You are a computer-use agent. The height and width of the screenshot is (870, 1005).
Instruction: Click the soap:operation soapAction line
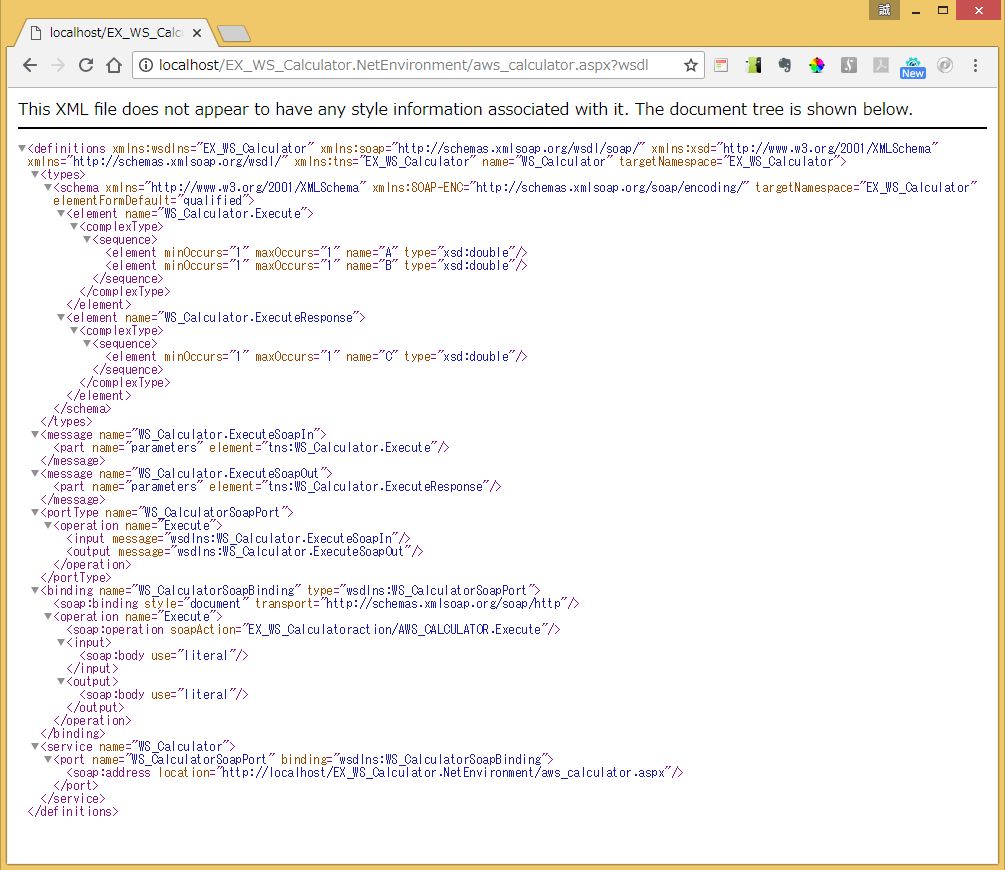(313, 630)
